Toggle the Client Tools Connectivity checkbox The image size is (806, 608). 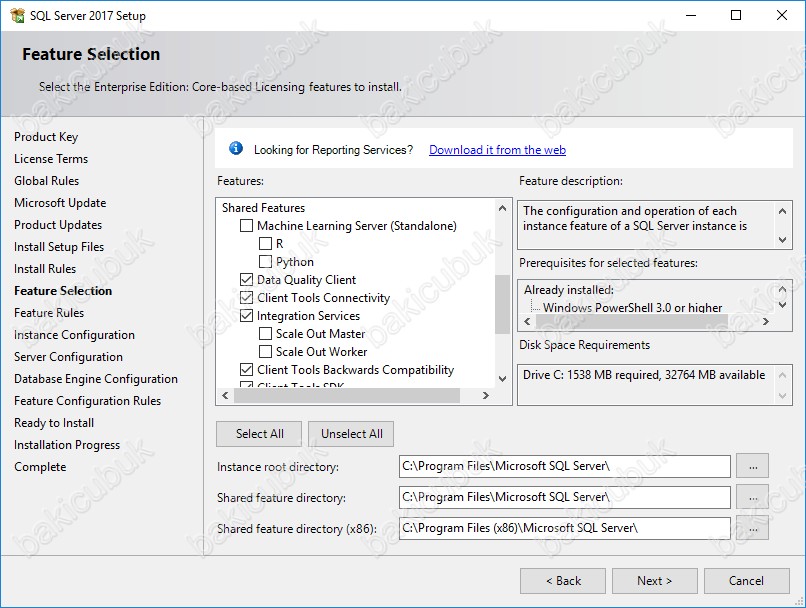click(247, 298)
